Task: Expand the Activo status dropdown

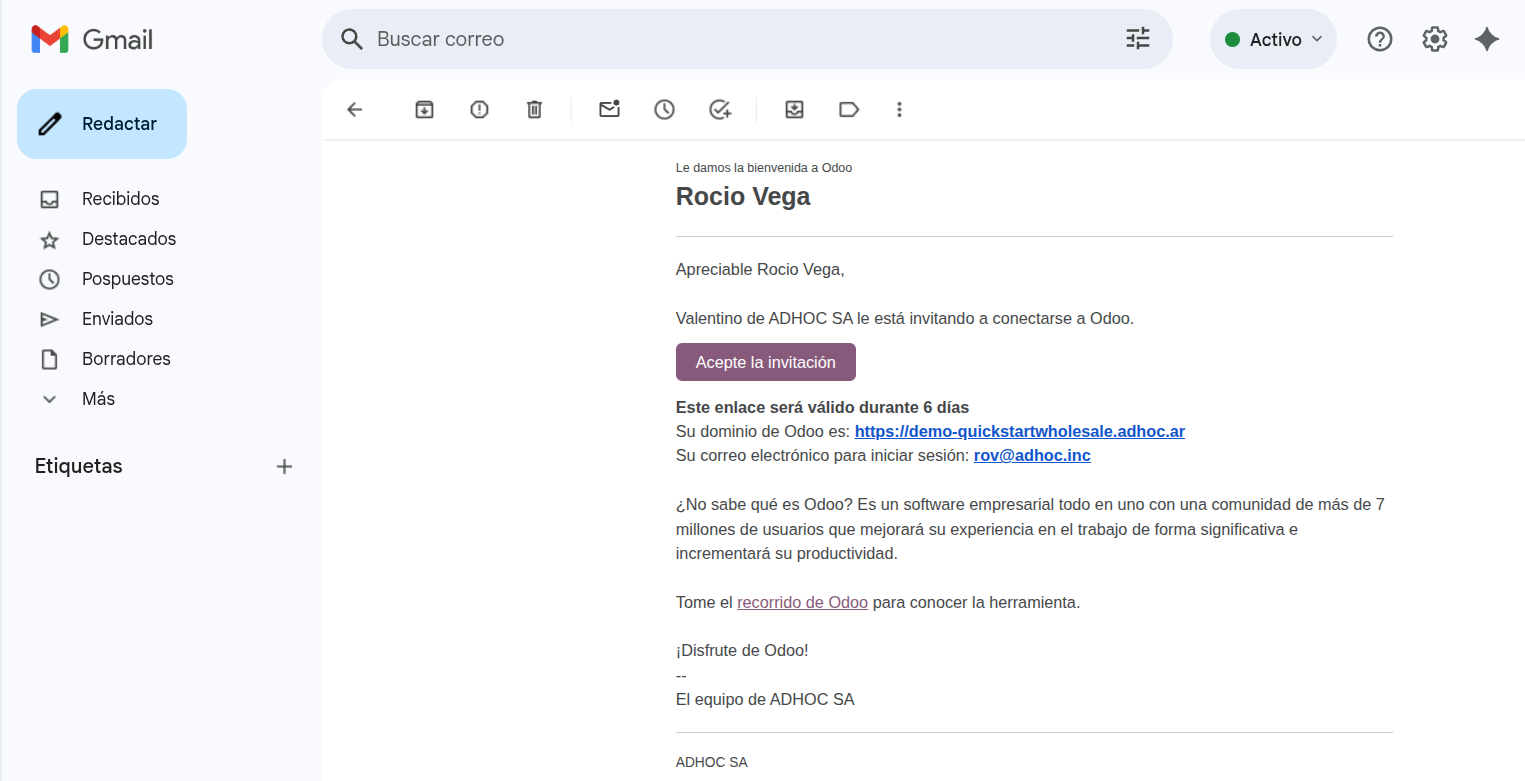Action: point(1273,40)
